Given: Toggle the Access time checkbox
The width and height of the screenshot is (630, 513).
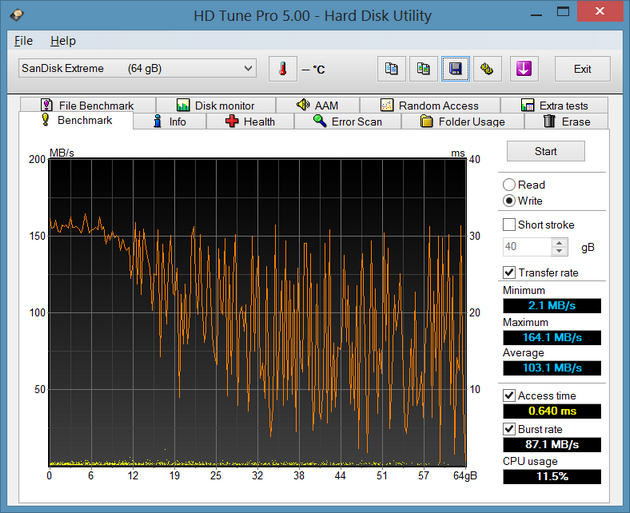Looking at the screenshot, I should click(x=509, y=396).
